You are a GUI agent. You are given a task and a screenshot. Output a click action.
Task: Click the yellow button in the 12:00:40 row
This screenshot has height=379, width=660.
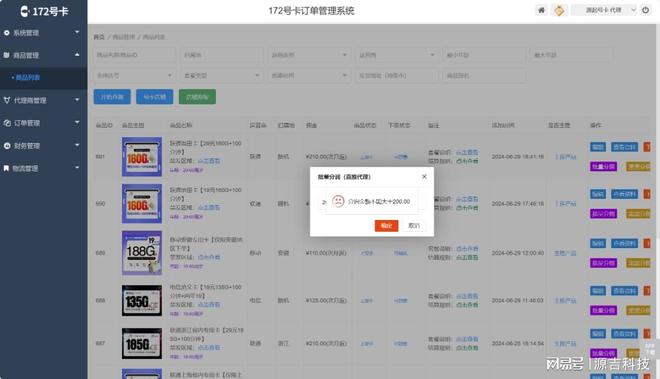click(639, 263)
